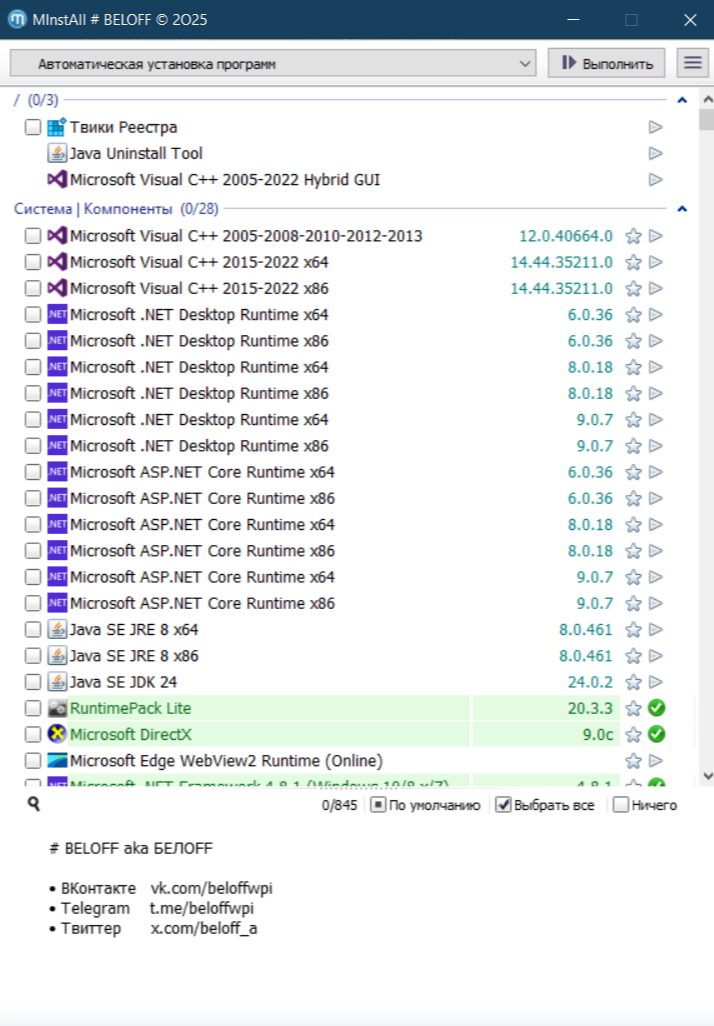Viewport: 714px width, 1026px height.
Task: Run .NET Desktop Runtime x86 8.0.18 arrow
Action: tap(656, 393)
